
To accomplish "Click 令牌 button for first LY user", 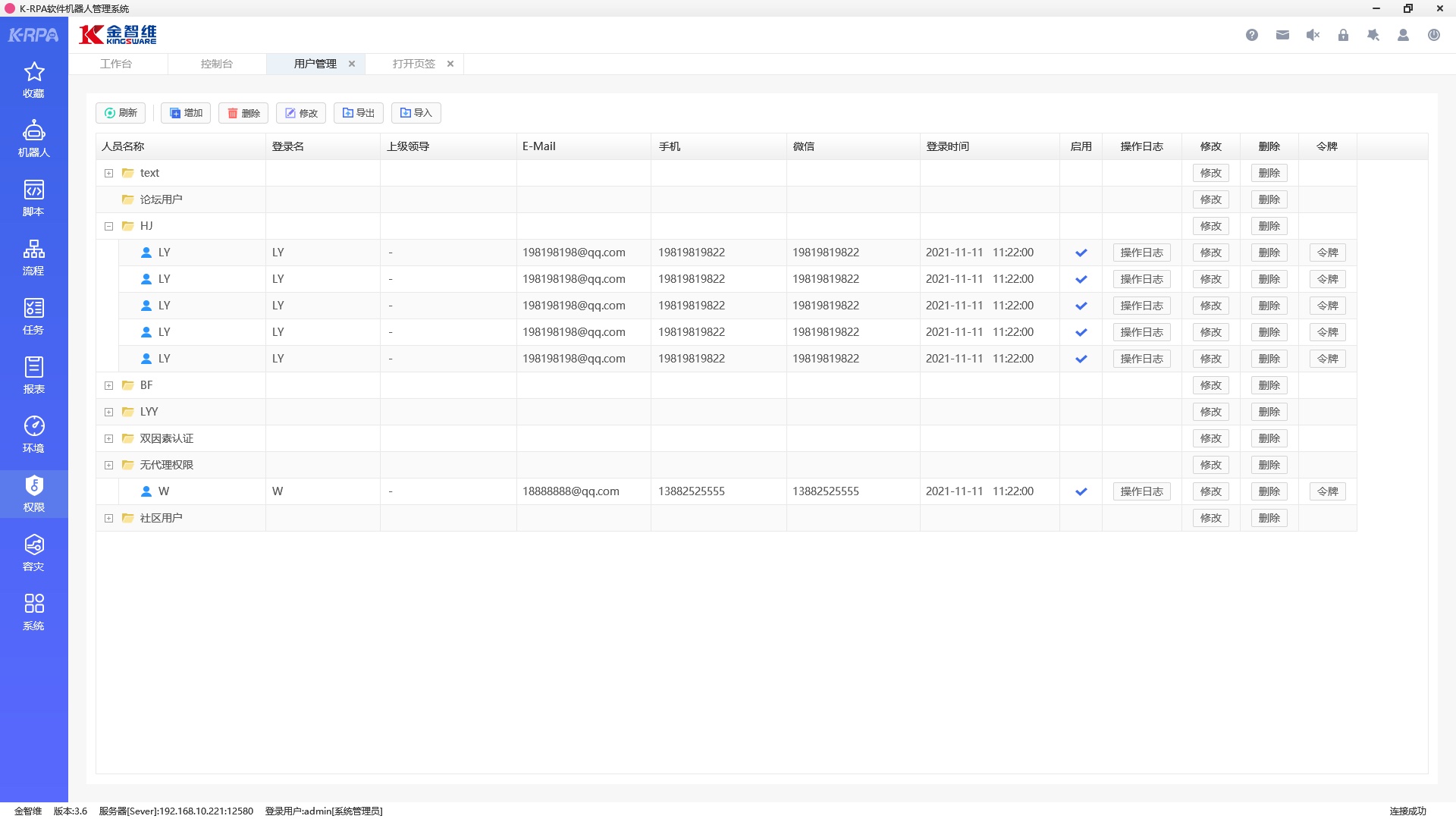I will click(1328, 253).
